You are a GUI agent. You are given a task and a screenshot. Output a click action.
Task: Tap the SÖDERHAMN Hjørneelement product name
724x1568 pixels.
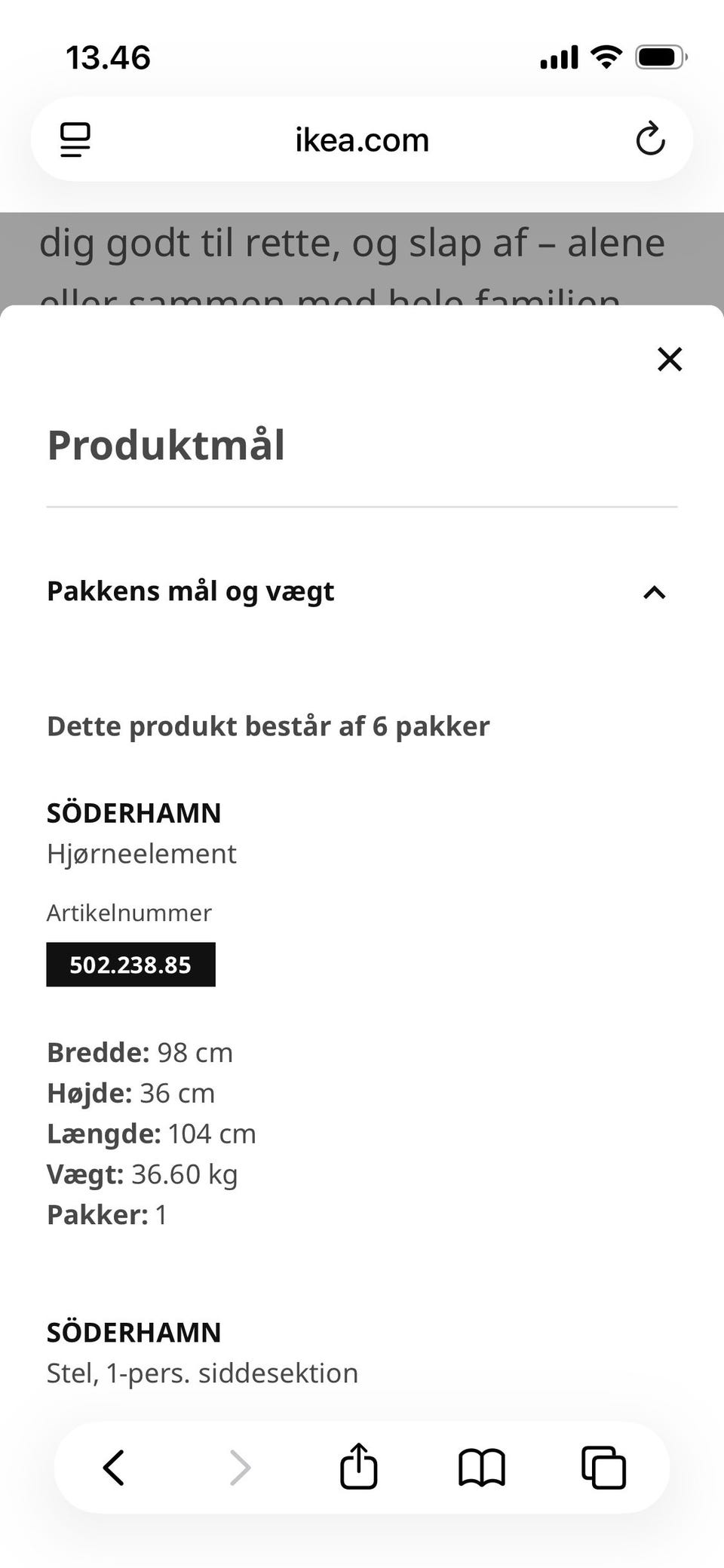[134, 814]
